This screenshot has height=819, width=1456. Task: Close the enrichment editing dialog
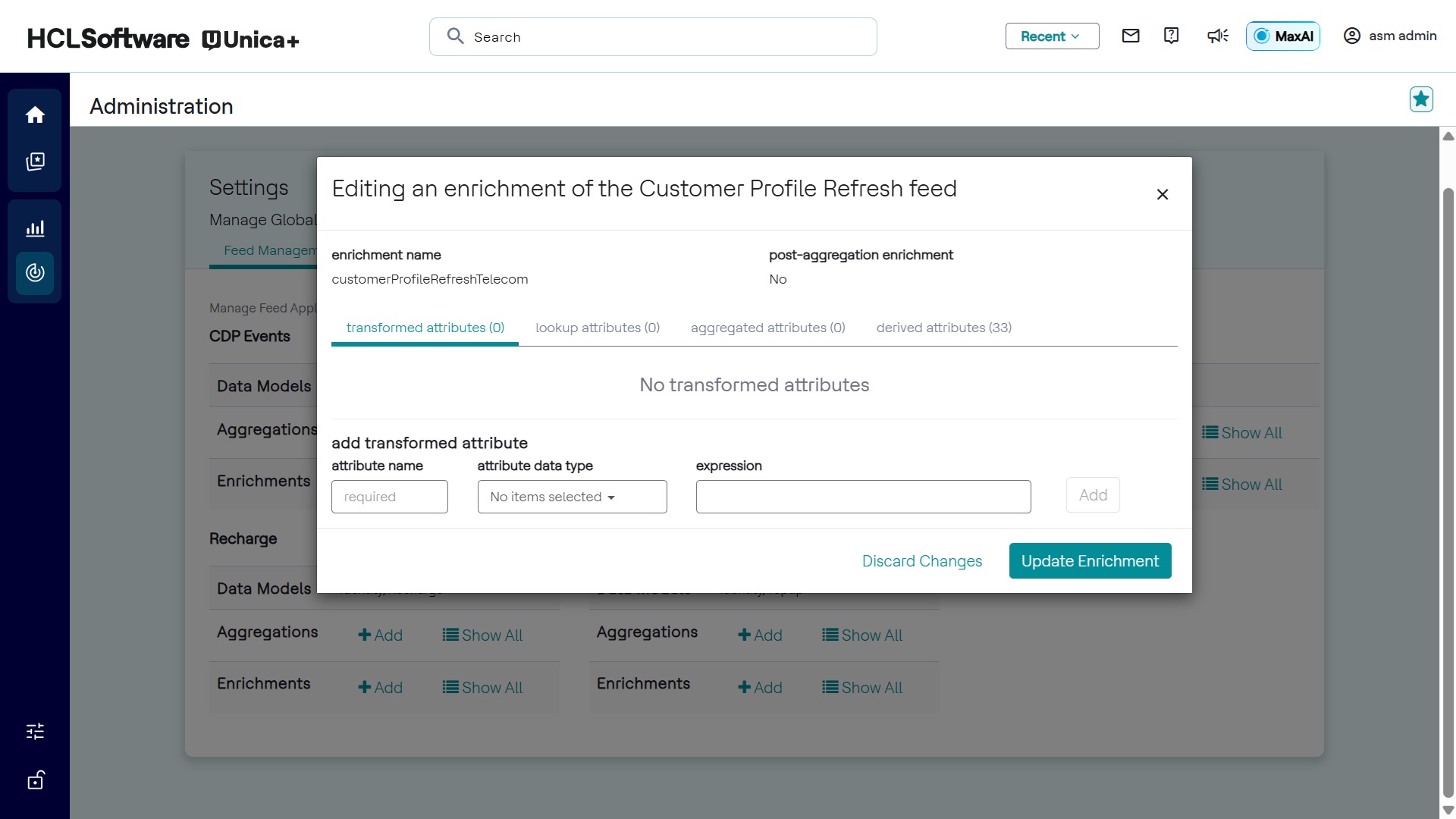[1162, 194]
